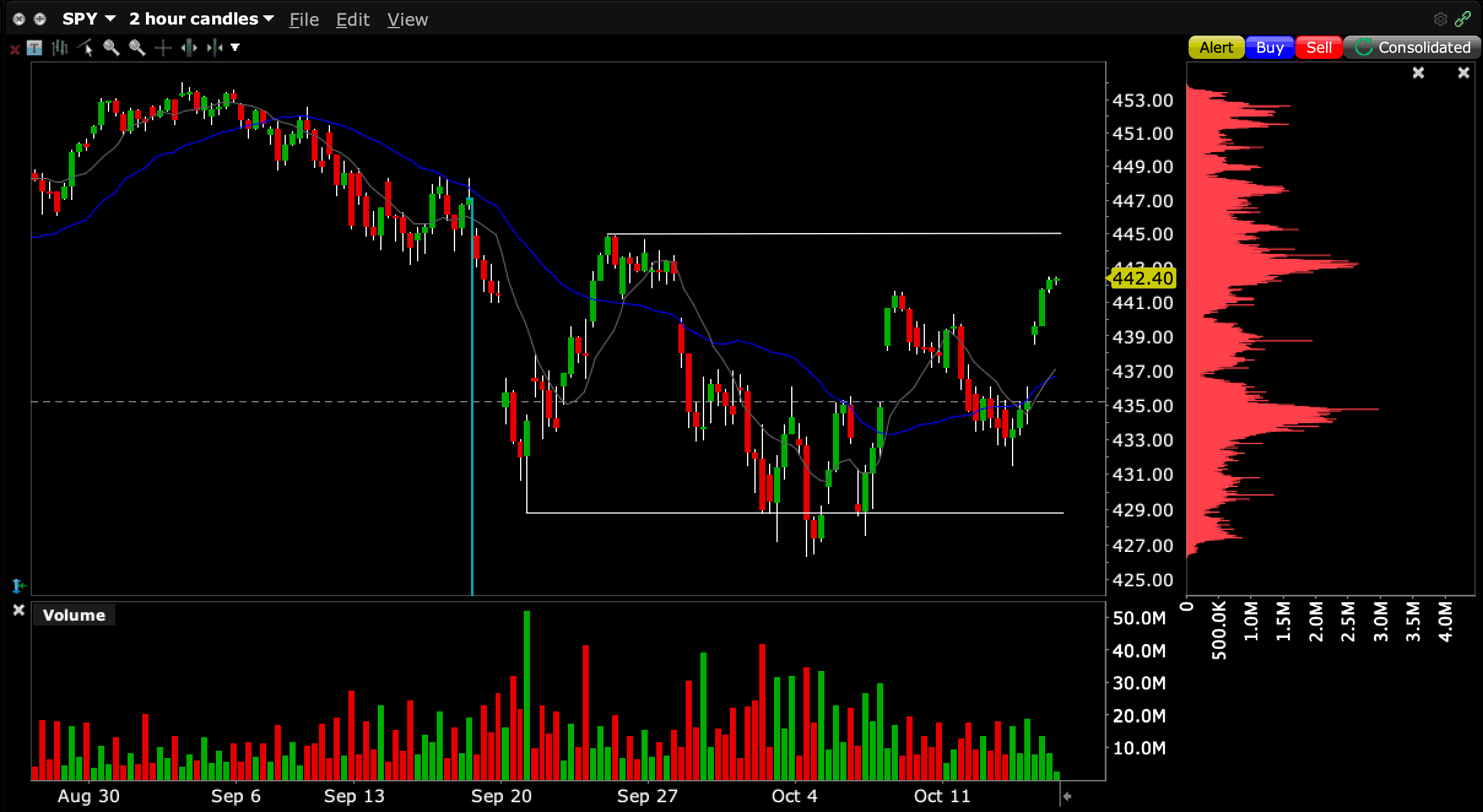Toggle the Consolidated data button

pos(1412,47)
